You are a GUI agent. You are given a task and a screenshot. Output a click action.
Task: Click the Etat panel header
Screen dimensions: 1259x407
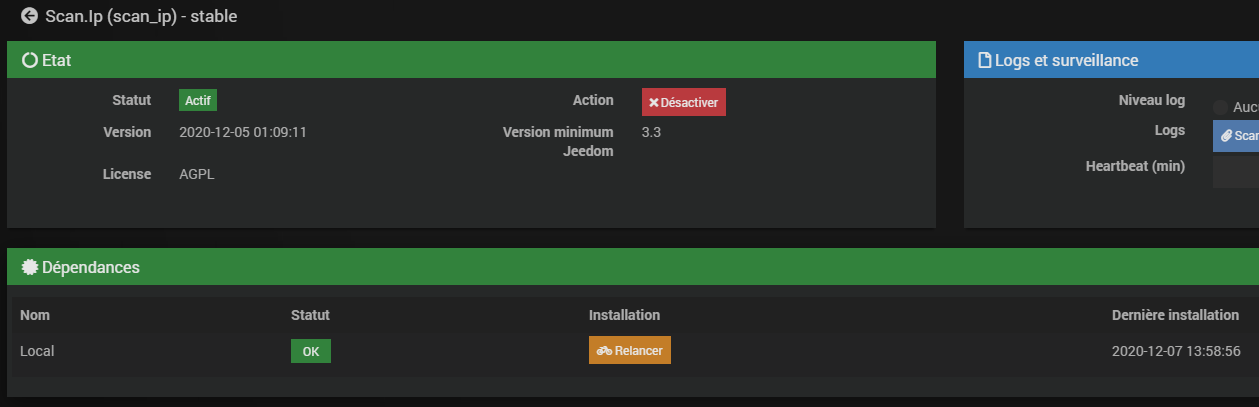click(x=471, y=60)
